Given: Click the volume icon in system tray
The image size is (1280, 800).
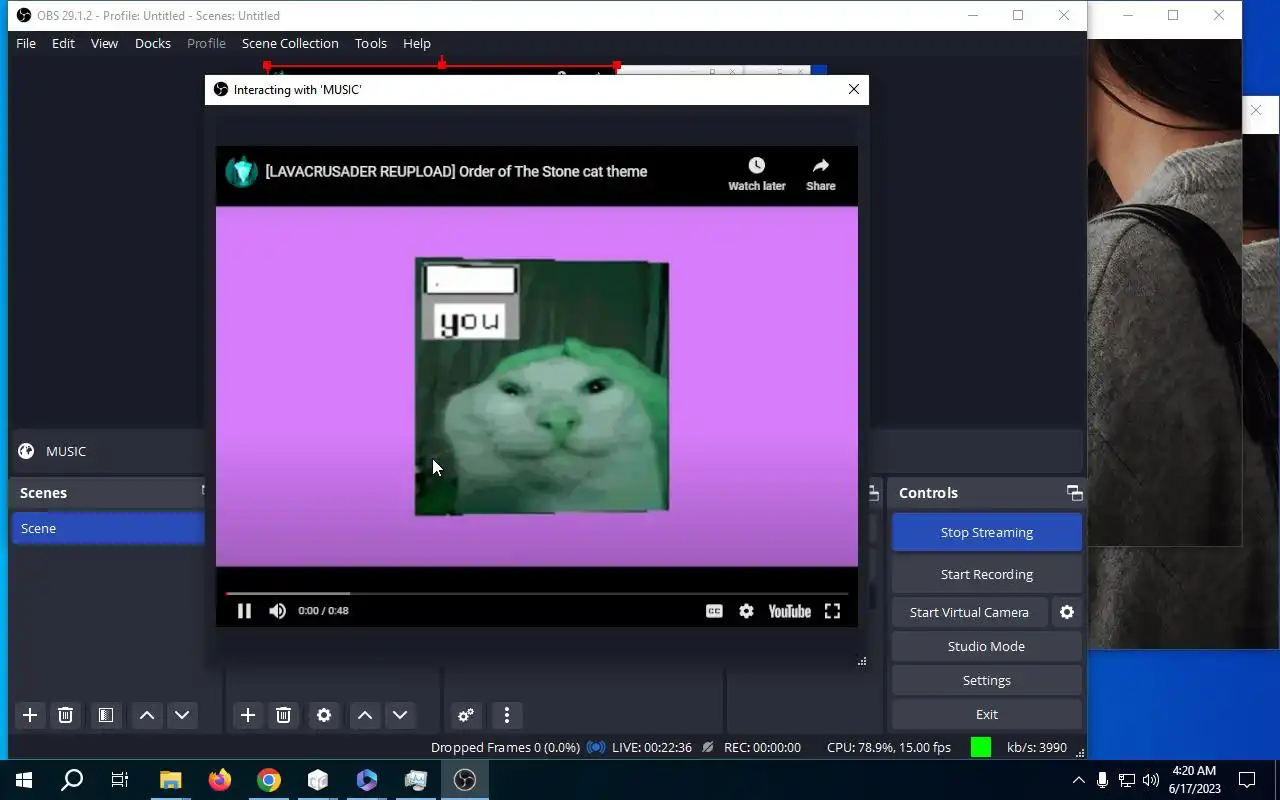Looking at the screenshot, I should (x=1151, y=780).
